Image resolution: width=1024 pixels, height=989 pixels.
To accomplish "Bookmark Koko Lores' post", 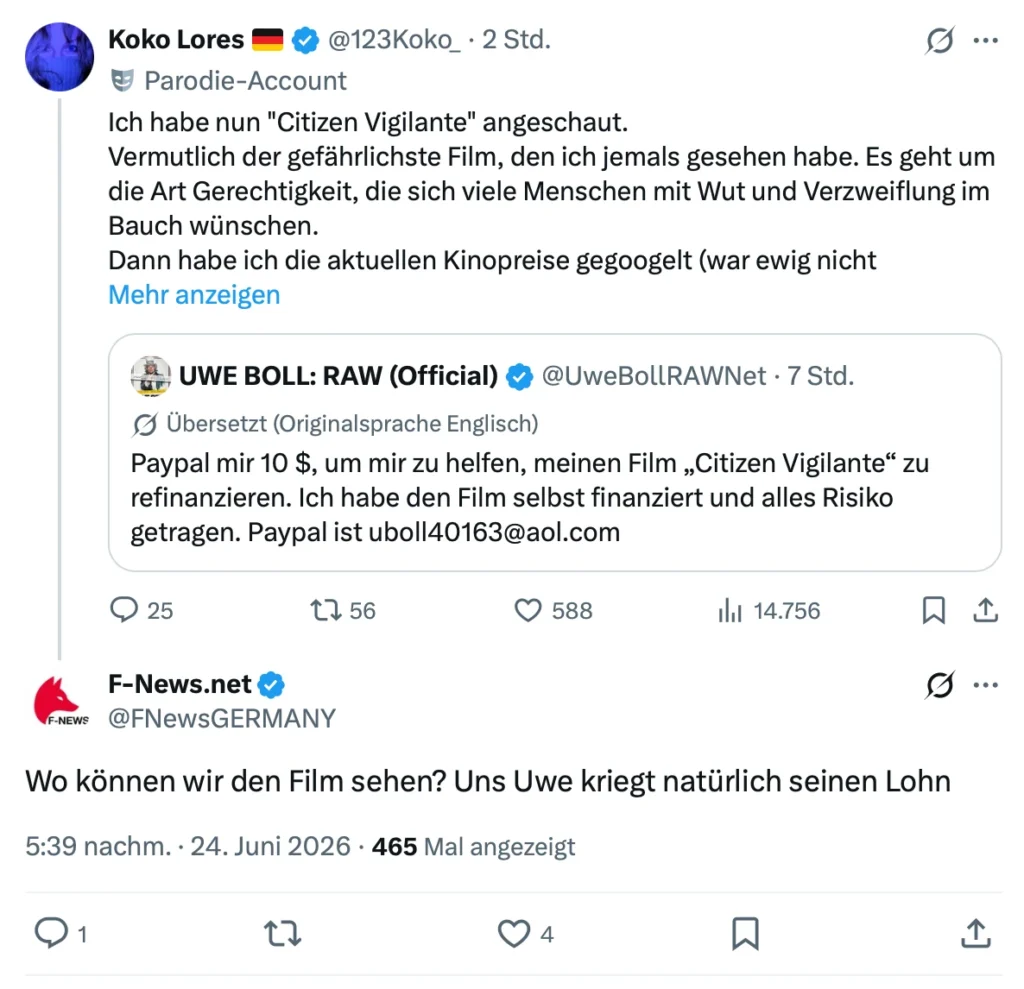I will (933, 610).
